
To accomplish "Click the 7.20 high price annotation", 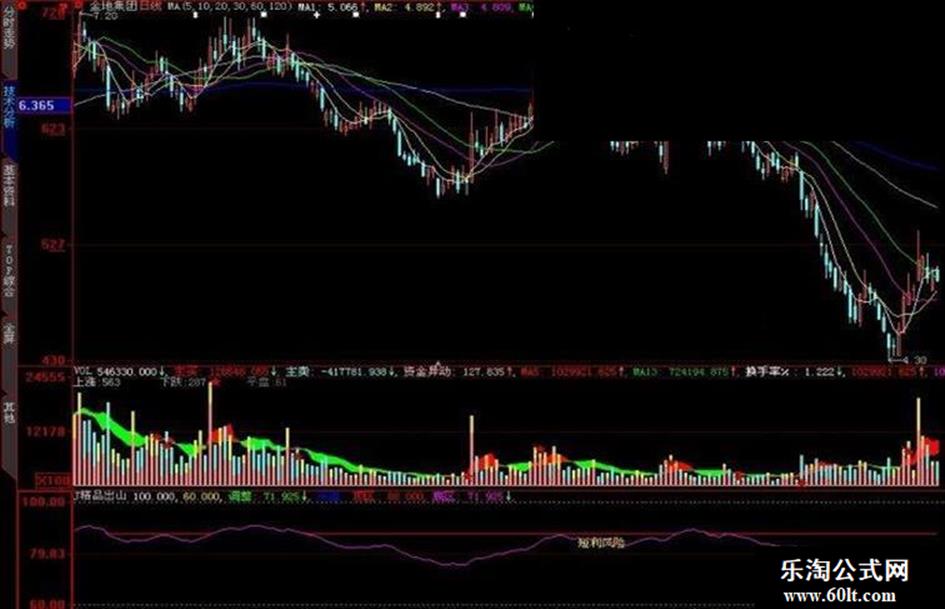I will [105, 16].
